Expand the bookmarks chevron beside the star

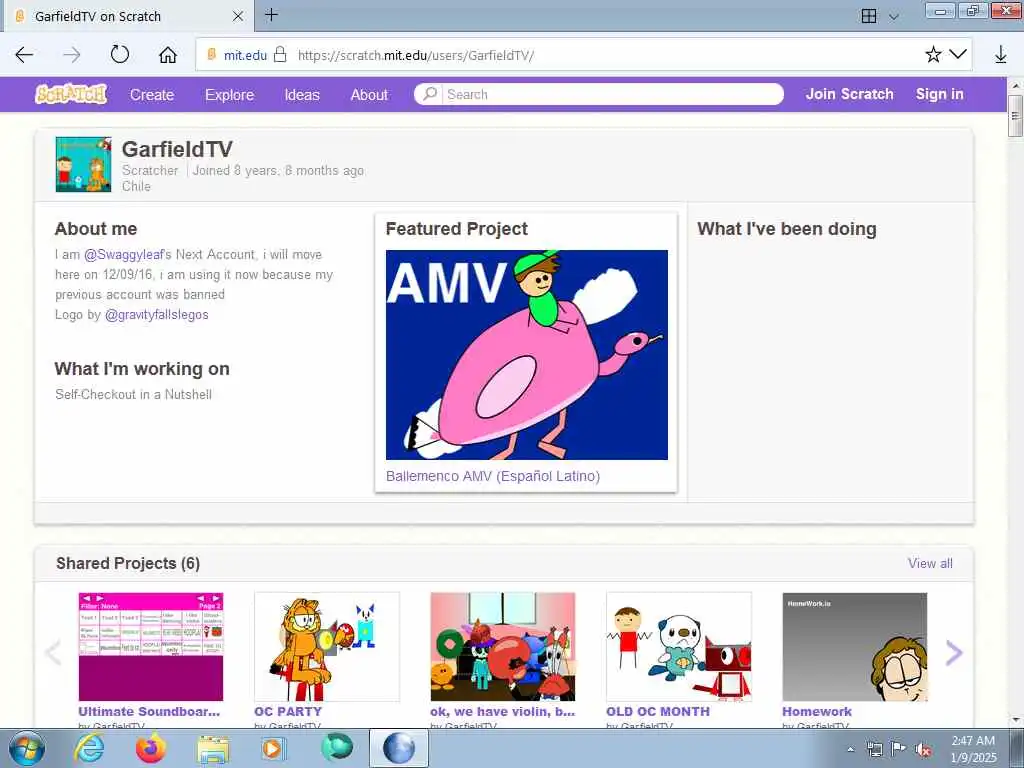pyautogui.click(x=958, y=54)
